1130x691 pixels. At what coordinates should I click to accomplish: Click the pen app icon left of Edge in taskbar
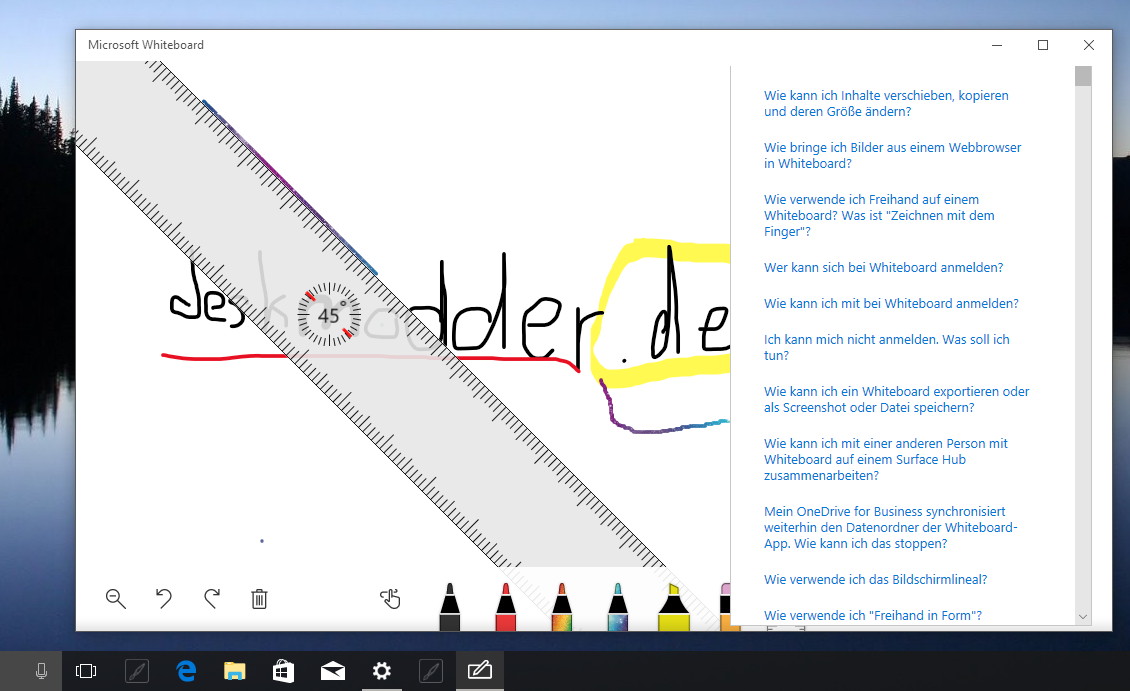[137, 671]
